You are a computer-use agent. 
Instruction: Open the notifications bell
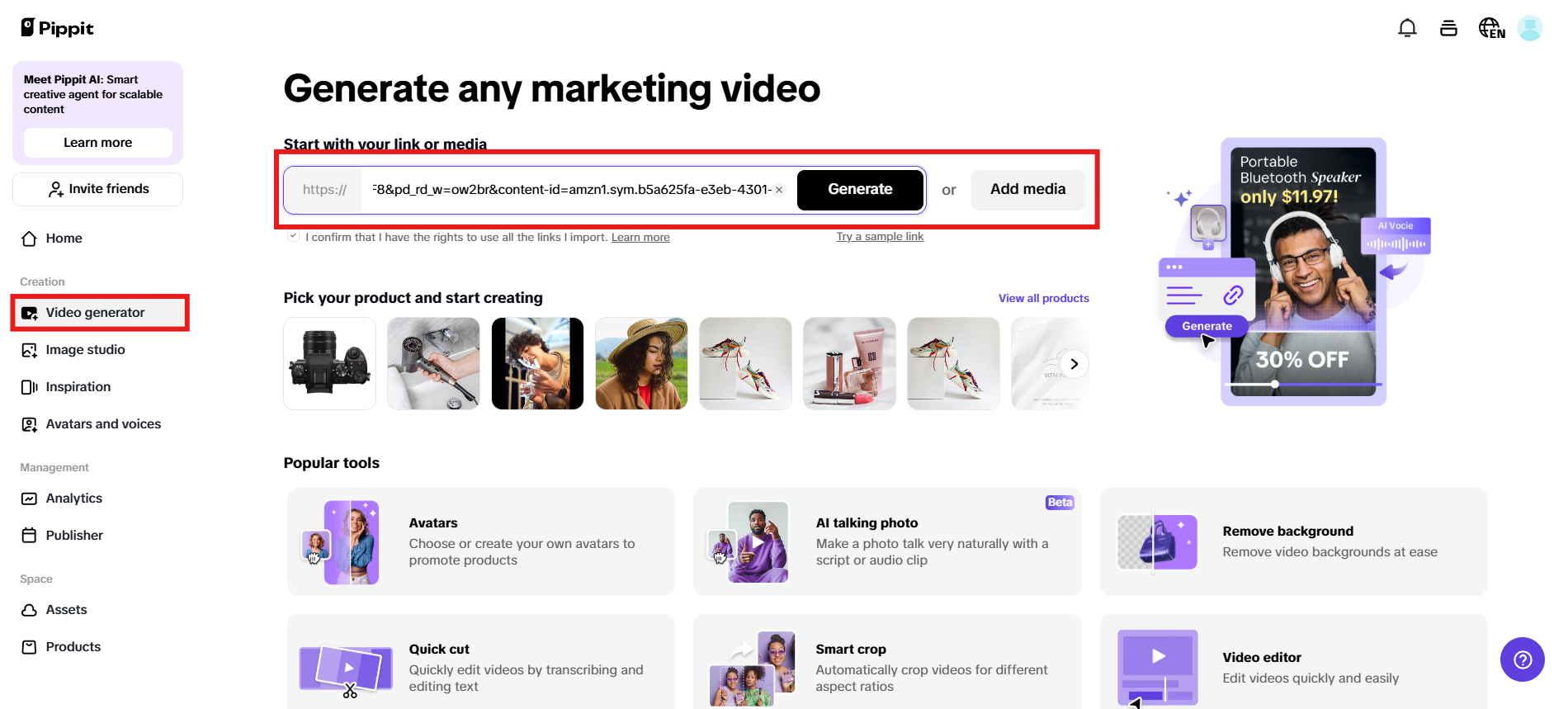[x=1407, y=28]
